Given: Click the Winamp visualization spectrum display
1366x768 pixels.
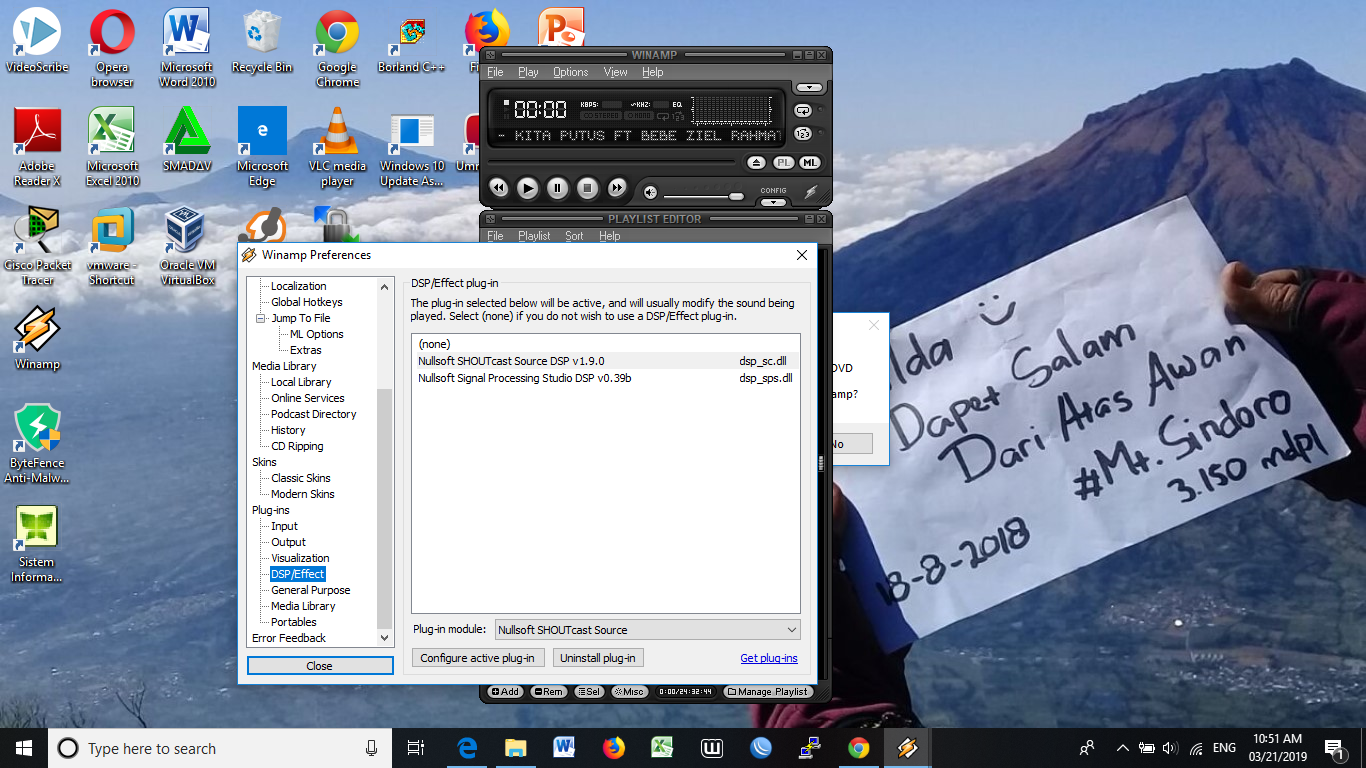Looking at the screenshot, I should [731, 109].
